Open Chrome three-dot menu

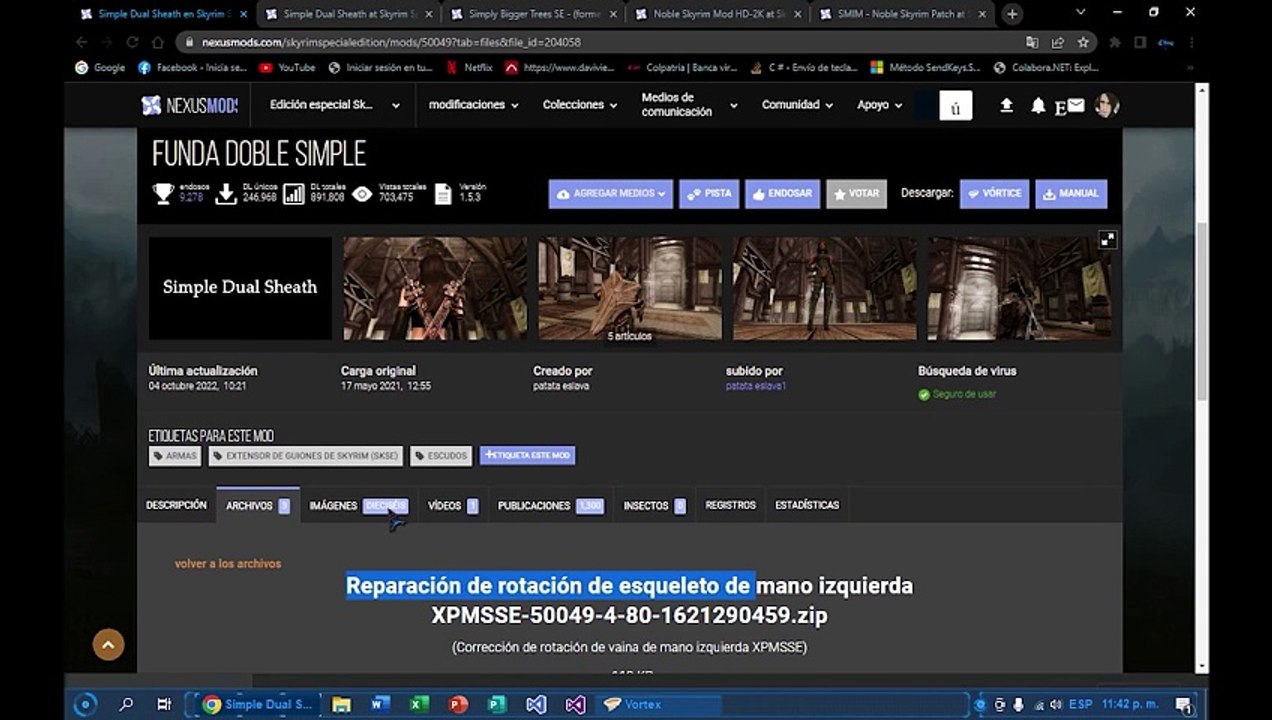point(1191,42)
